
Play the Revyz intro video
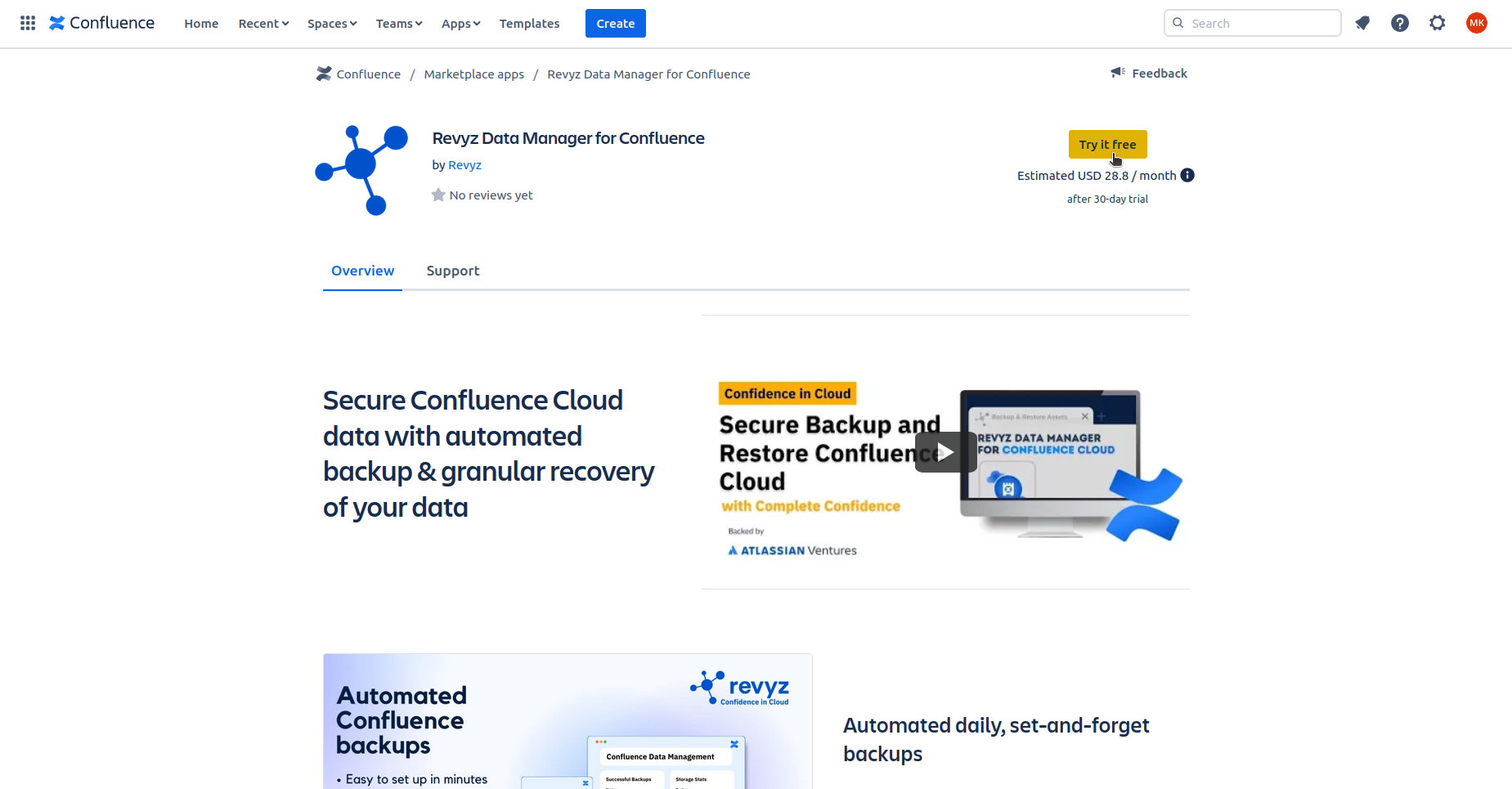tap(944, 452)
